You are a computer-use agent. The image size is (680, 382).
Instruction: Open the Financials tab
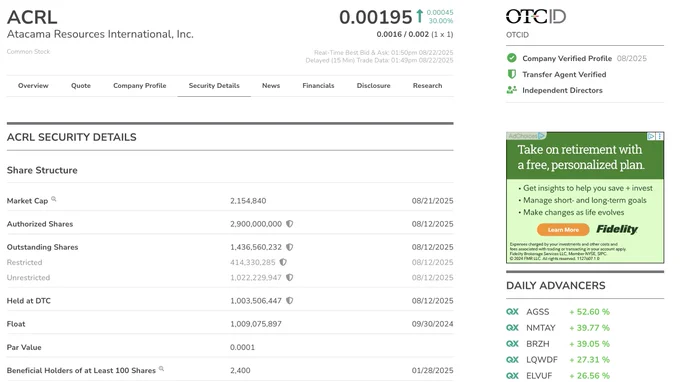(318, 85)
